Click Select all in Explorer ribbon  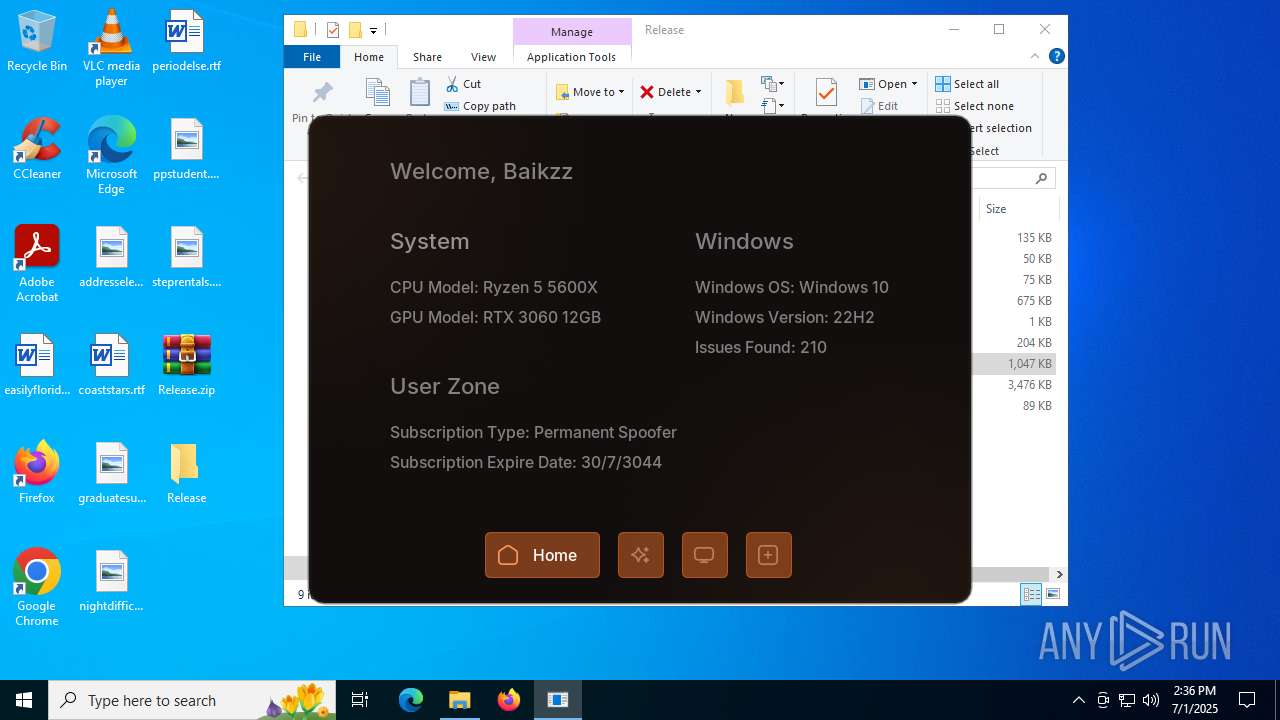pyautogui.click(x=967, y=84)
